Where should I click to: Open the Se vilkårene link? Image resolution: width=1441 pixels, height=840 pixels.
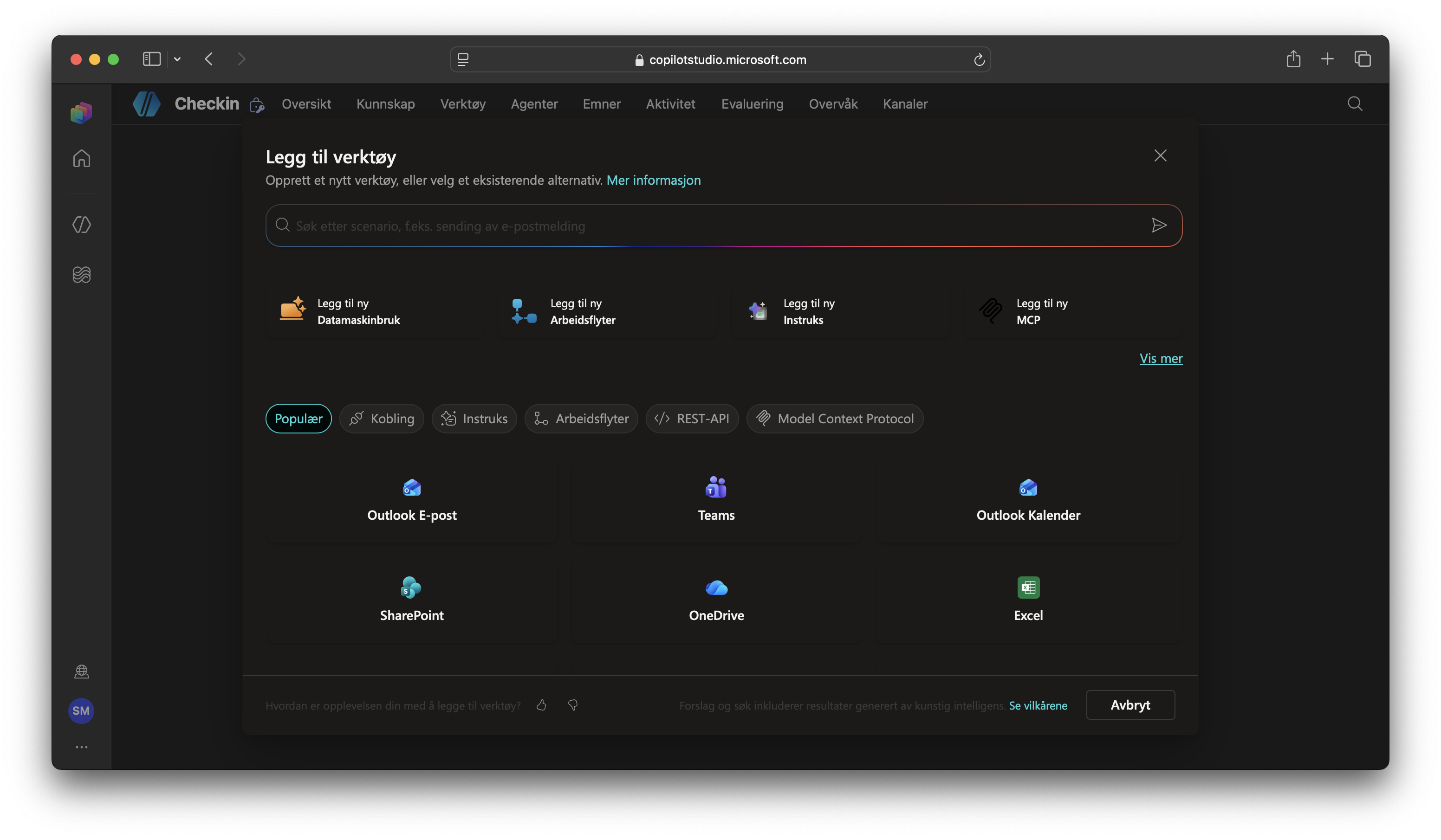click(x=1038, y=705)
